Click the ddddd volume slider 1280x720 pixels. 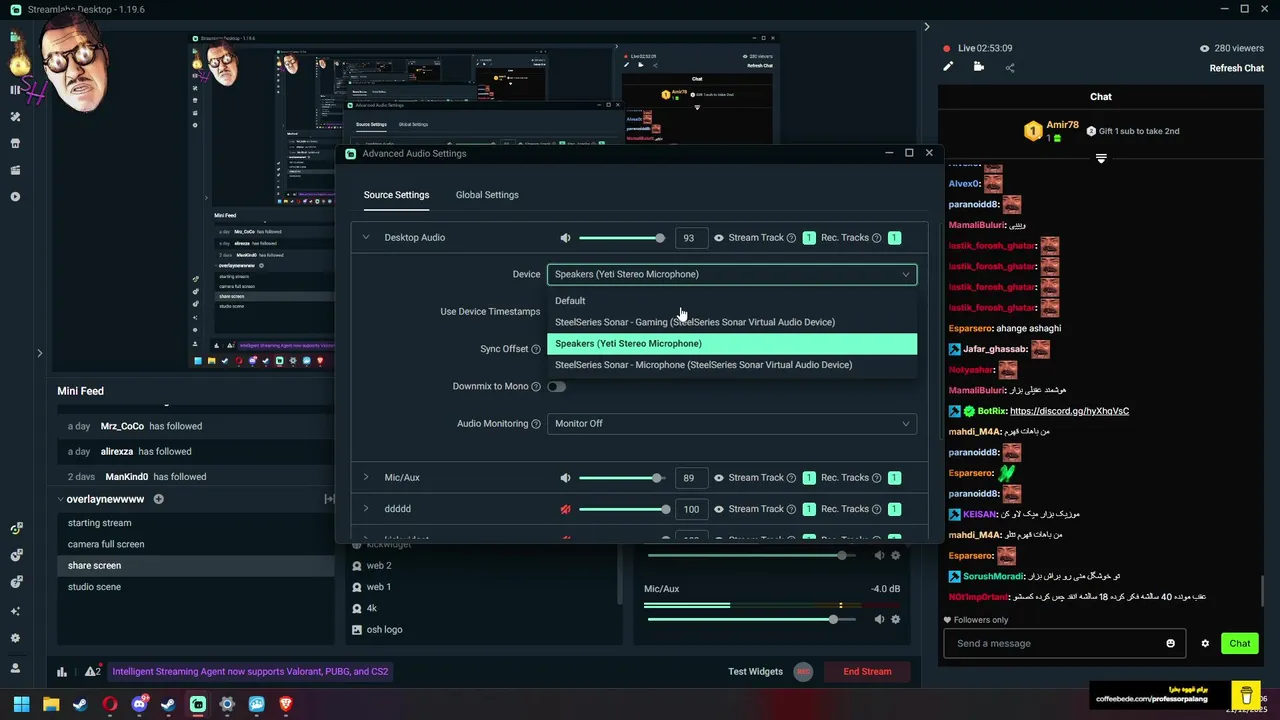[x=624, y=509]
